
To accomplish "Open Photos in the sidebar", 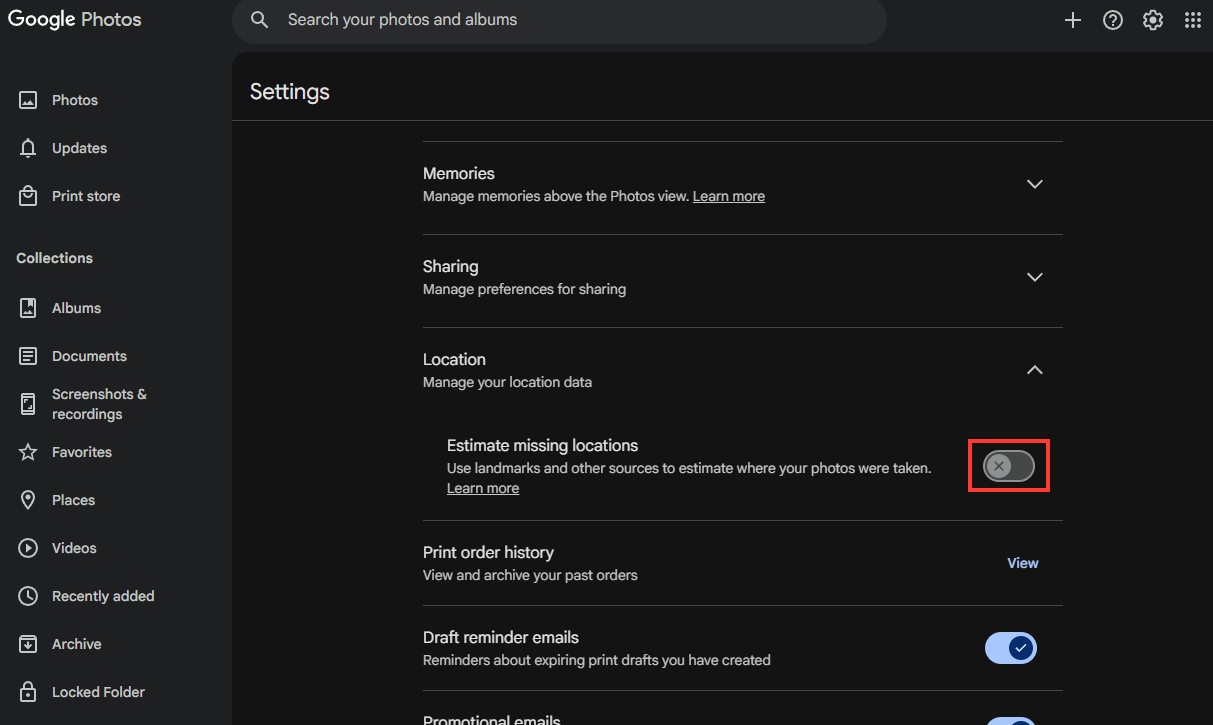I will coord(75,100).
